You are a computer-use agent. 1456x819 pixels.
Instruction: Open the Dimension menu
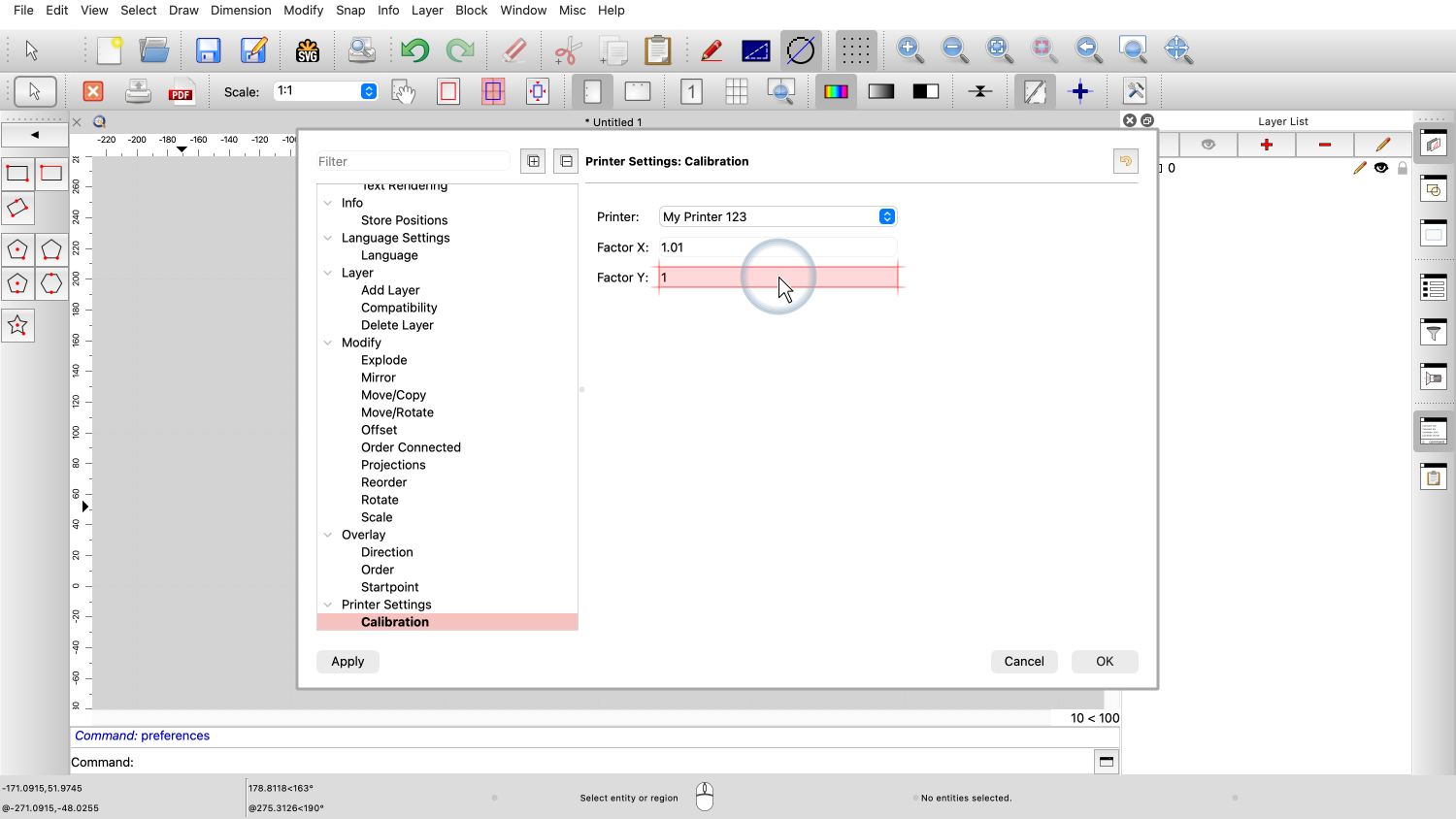[x=241, y=10]
